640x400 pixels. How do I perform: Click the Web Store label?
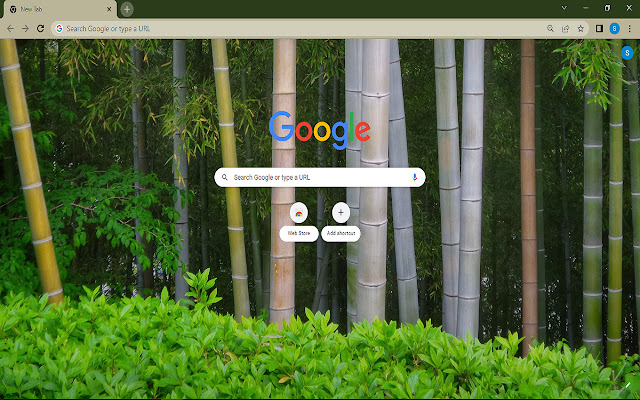point(299,233)
